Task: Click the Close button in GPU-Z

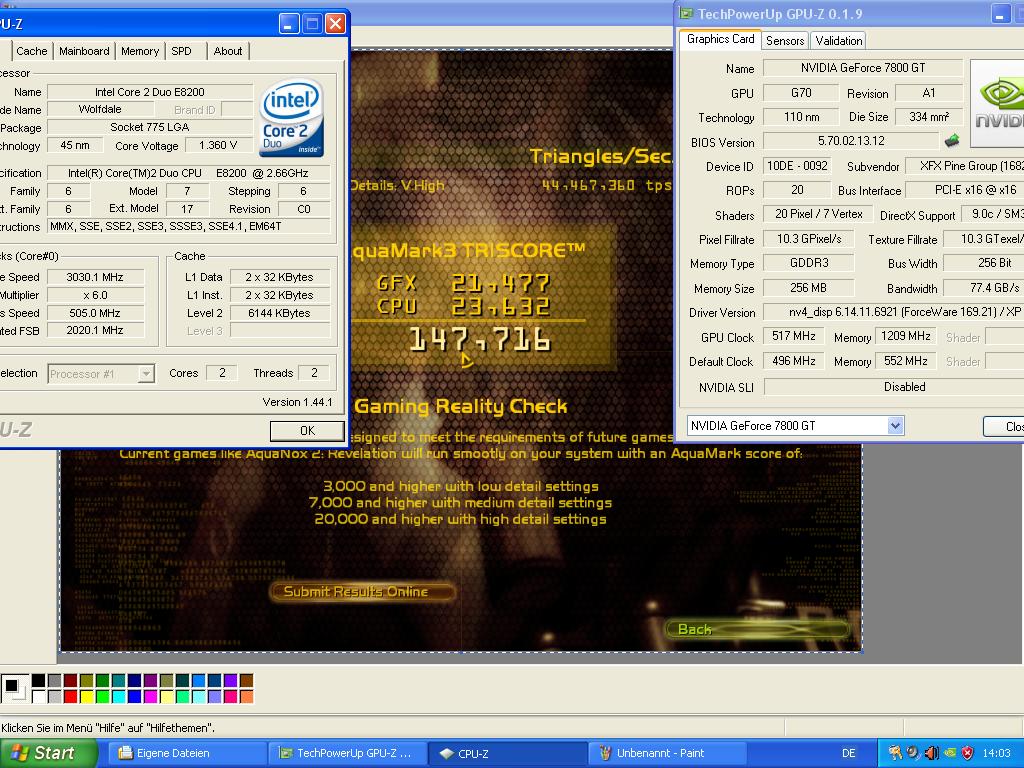Action: coord(1004,426)
